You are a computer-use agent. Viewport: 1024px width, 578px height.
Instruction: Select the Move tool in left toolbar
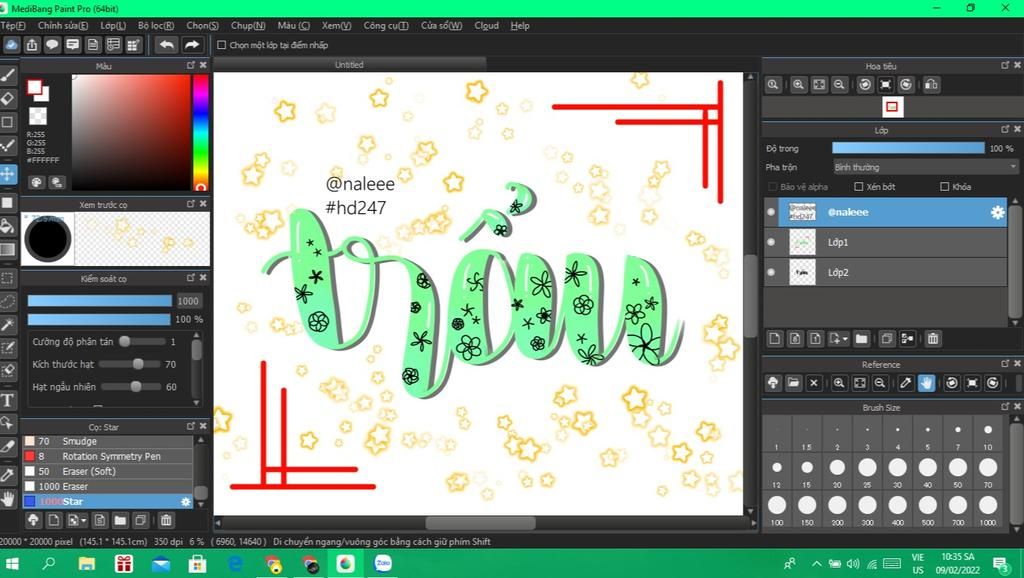click(8, 174)
